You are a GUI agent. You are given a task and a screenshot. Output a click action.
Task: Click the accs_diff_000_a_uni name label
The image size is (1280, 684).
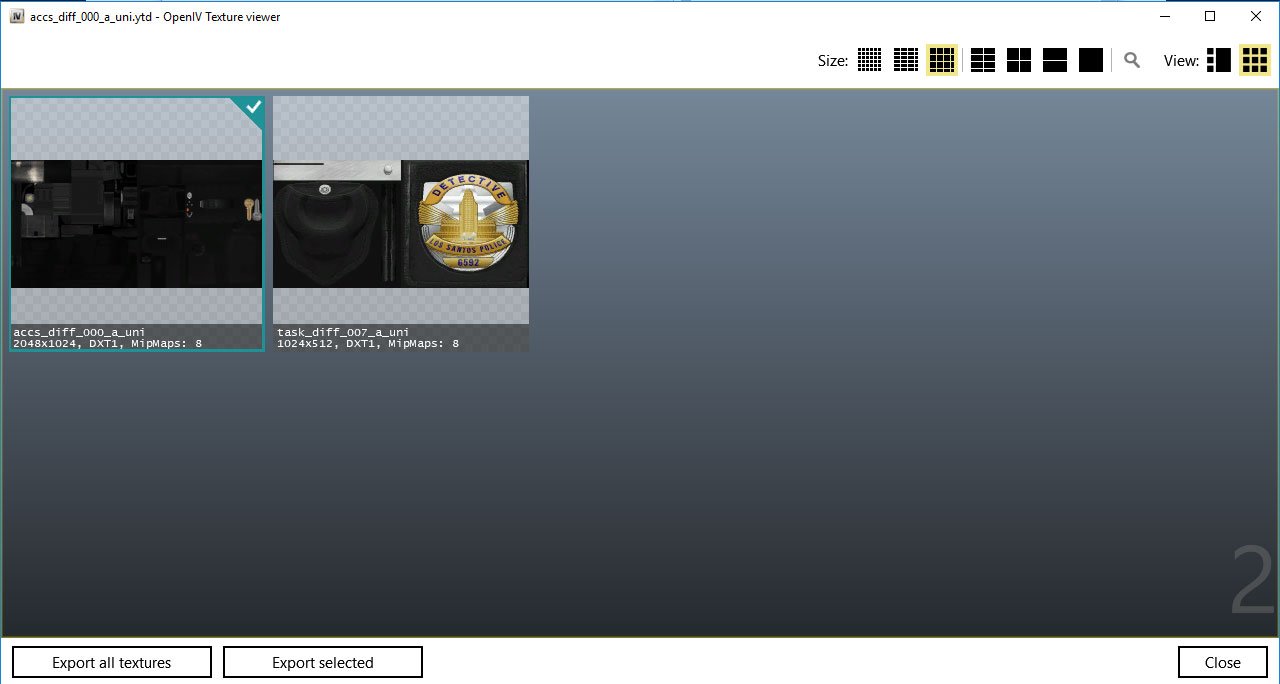(79, 332)
